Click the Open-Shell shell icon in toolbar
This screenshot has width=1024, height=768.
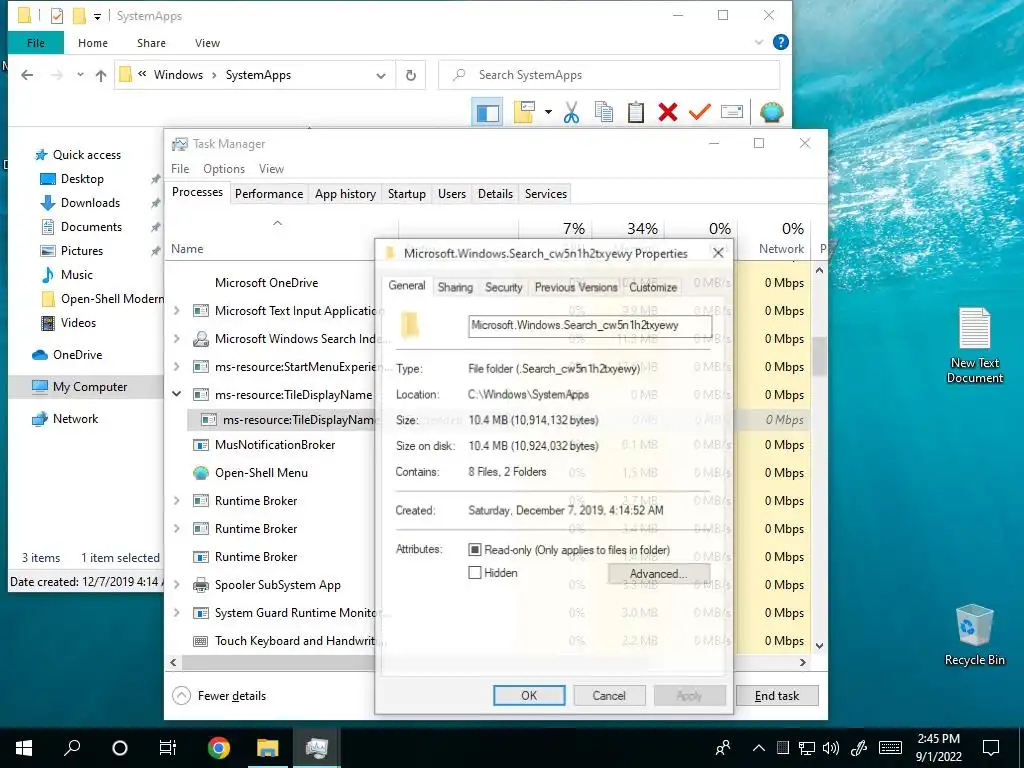[x=771, y=112]
